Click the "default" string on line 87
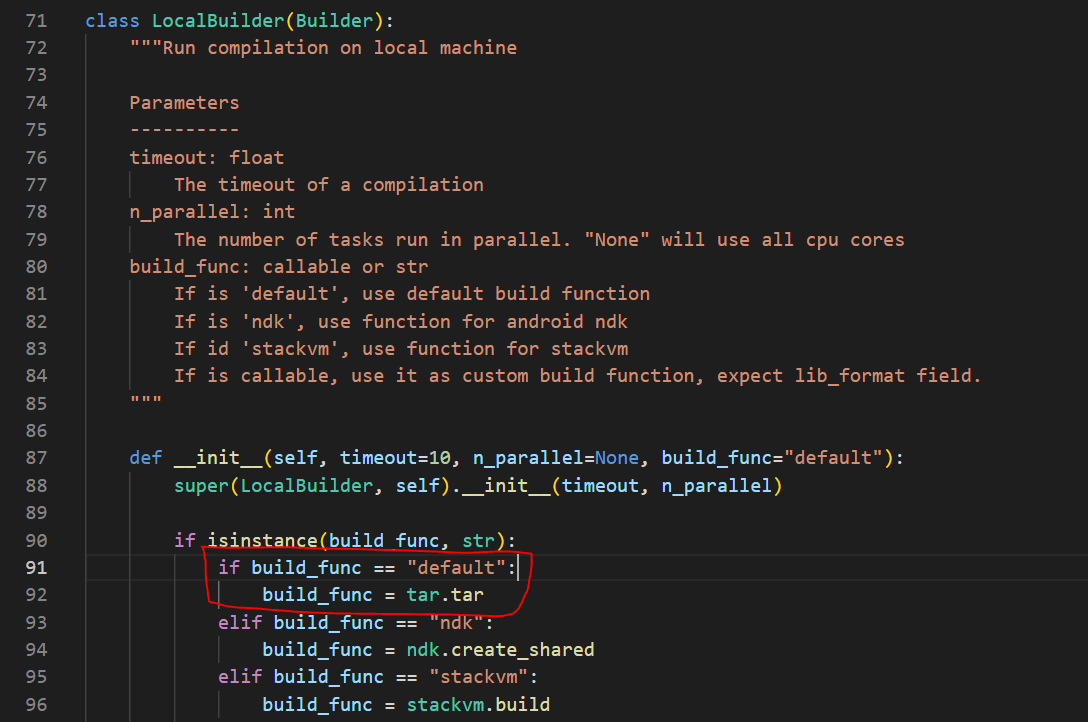 [x=833, y=458]
